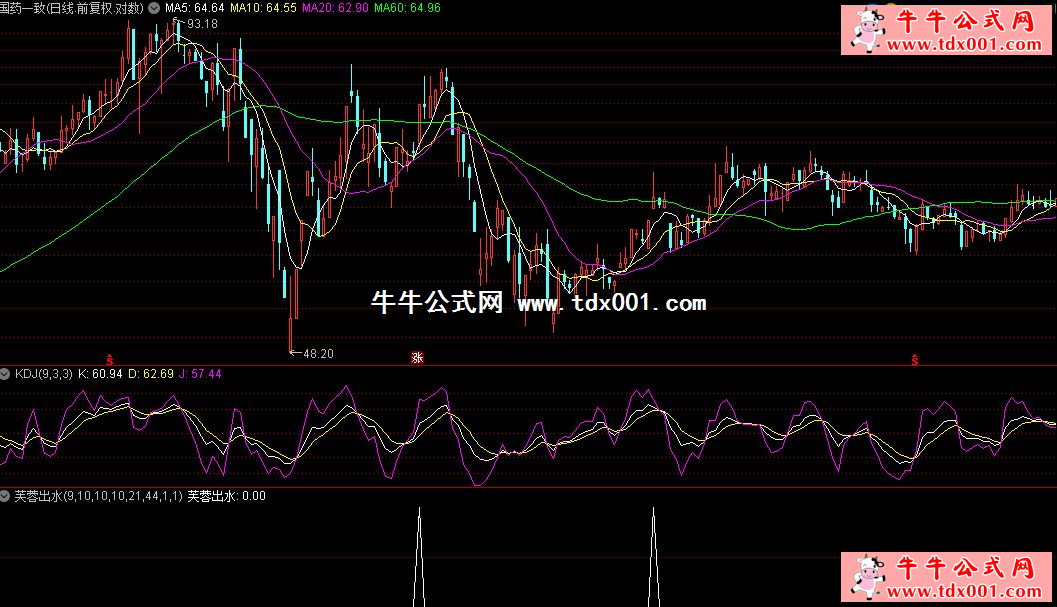The height and width of the screenshot is (607, 1057).
Task: Expand the 芙蓉出水 indicator dropdown arrow
Action: (5, 495)
